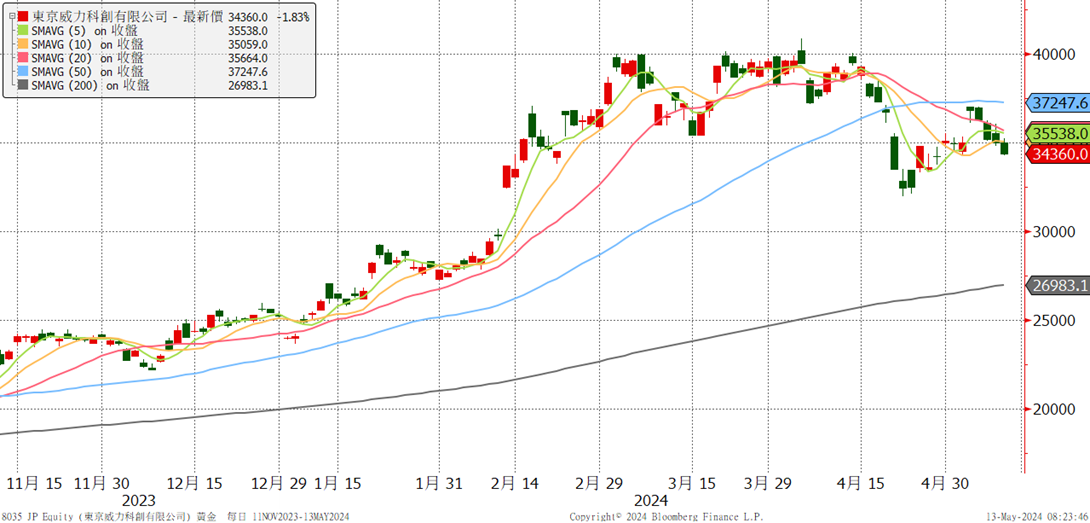Click legend value 34360.0 beside 最新價
The image size is (1090, 523).
[x=247, y=16]
